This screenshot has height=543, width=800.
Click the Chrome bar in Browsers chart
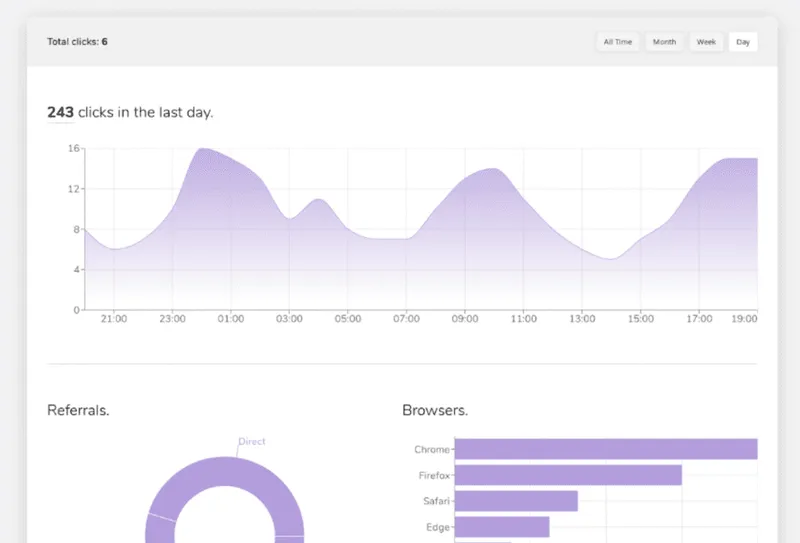(x=606, y=449)
